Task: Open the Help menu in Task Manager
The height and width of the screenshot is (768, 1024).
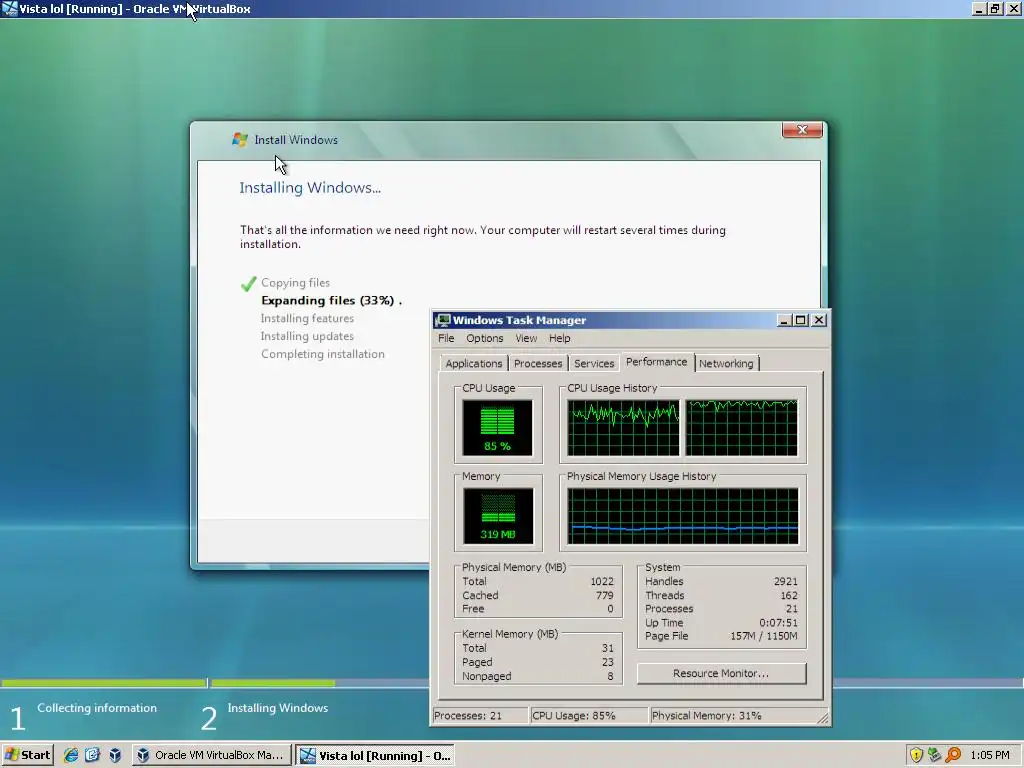Action: coord(560,338)
